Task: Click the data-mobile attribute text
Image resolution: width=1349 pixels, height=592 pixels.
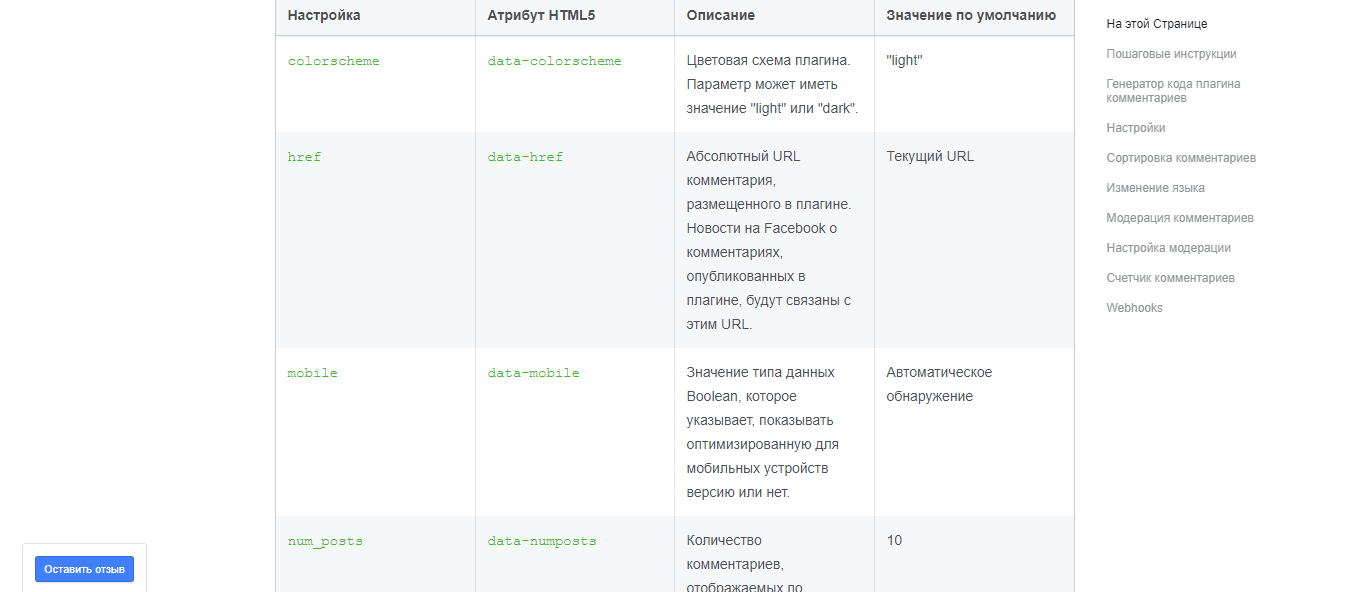Action: 533,373
